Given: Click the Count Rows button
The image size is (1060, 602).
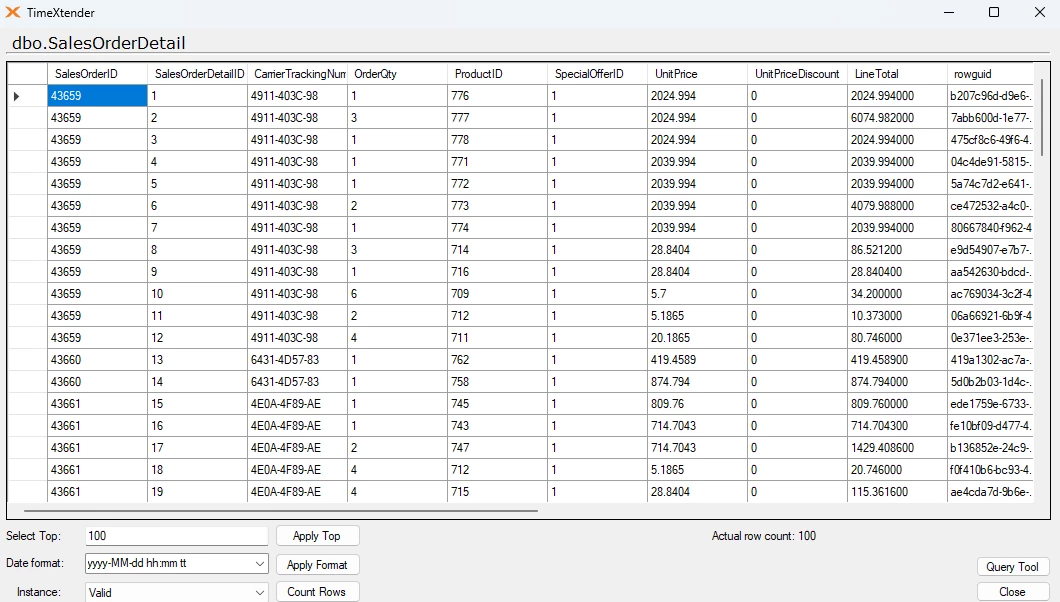Looking at the screenshot, I should 317,592.
